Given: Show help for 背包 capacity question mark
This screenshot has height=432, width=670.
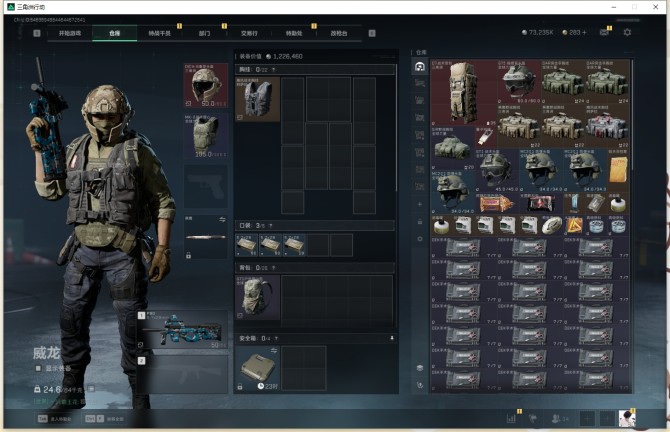Looking at the screenshot, I should (273, 268).
